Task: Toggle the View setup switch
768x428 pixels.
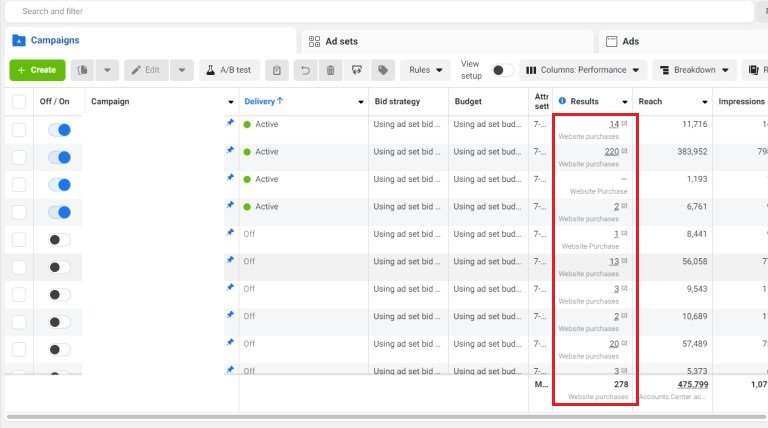Action: coord(503,70)
